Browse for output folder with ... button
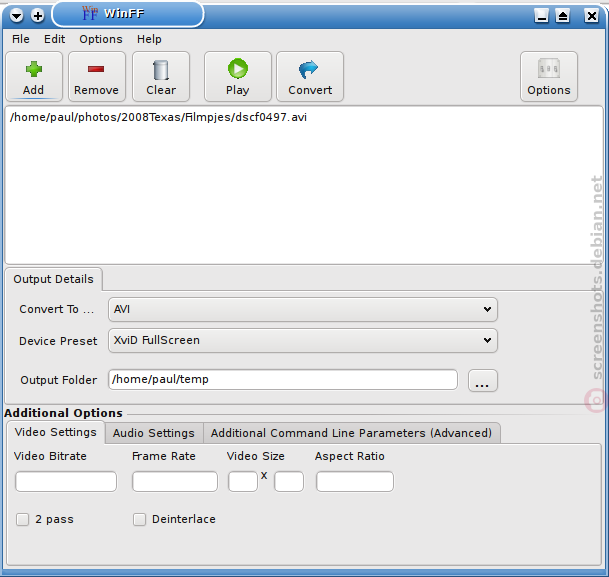Image resolution: width=609 pixels, height=577 pixels. [x=482, y=381]
